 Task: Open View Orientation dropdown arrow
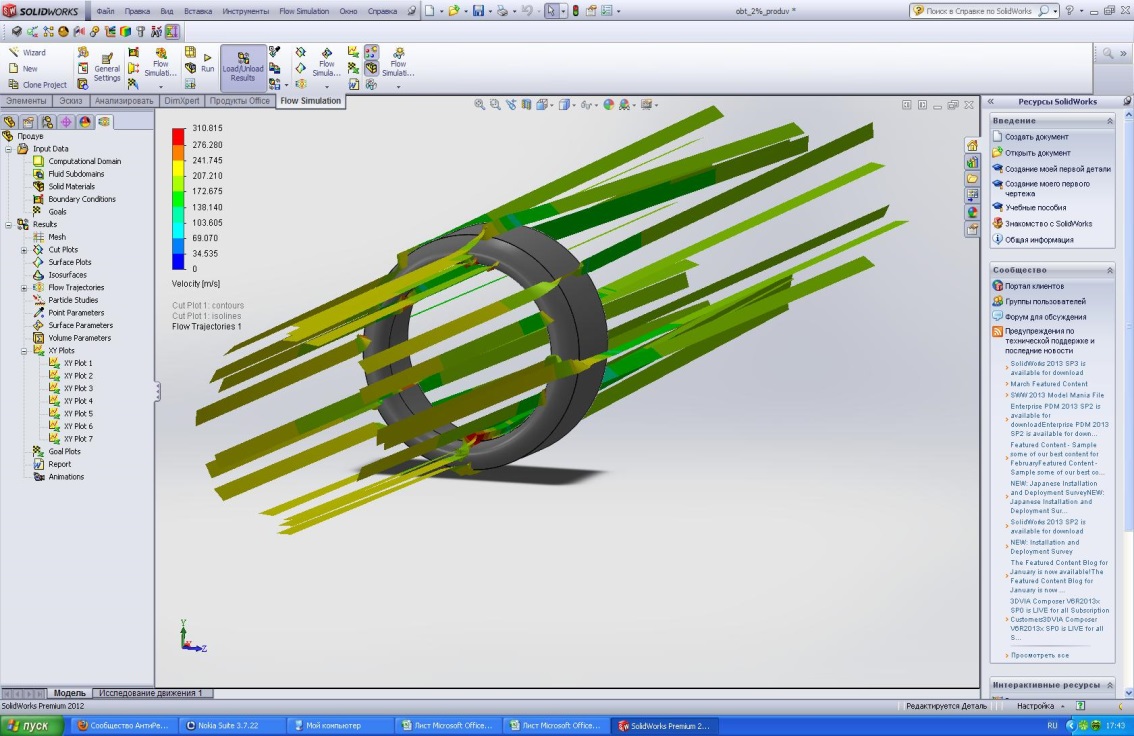point(552,106)
